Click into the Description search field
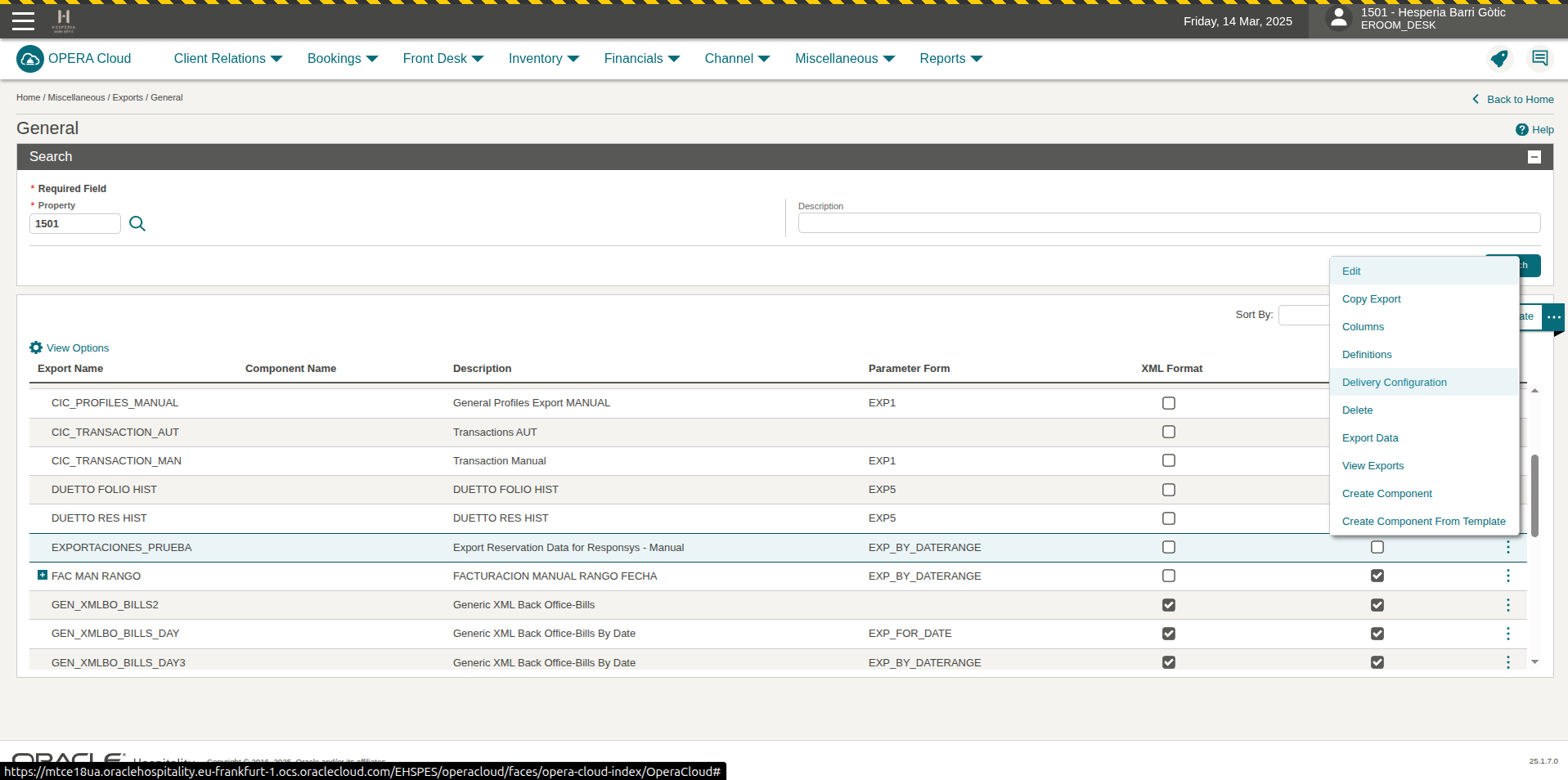Viewport: 1568px width, 780px height. point(1168,223)
